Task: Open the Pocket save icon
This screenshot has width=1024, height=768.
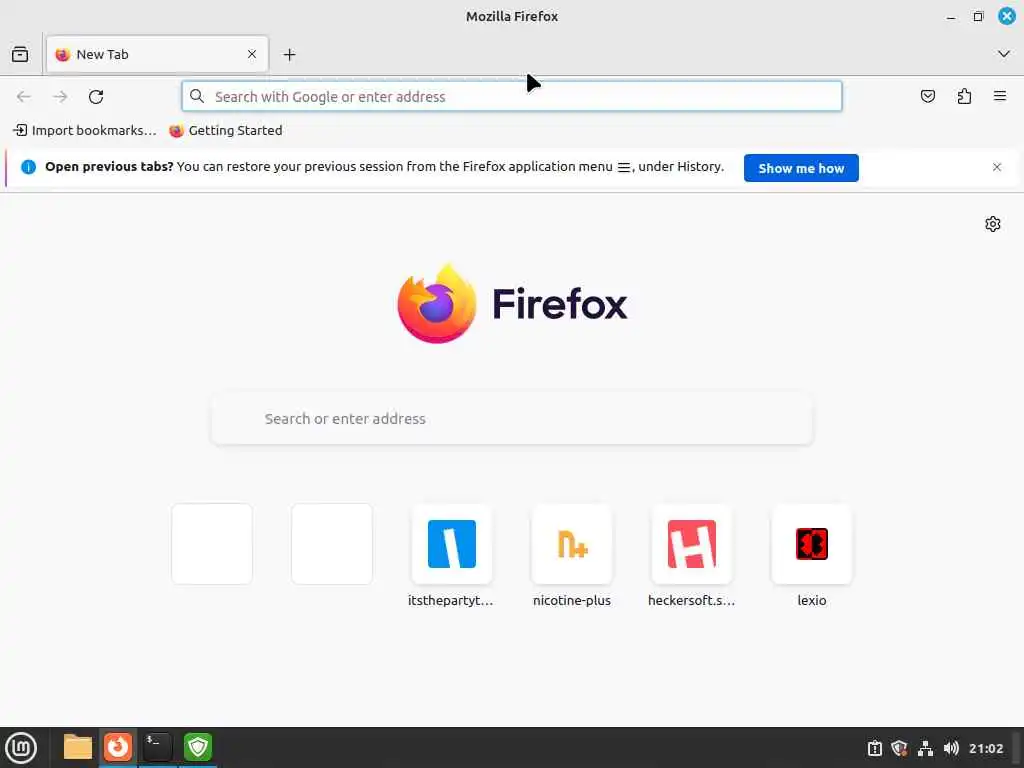Action: [928, 97]
